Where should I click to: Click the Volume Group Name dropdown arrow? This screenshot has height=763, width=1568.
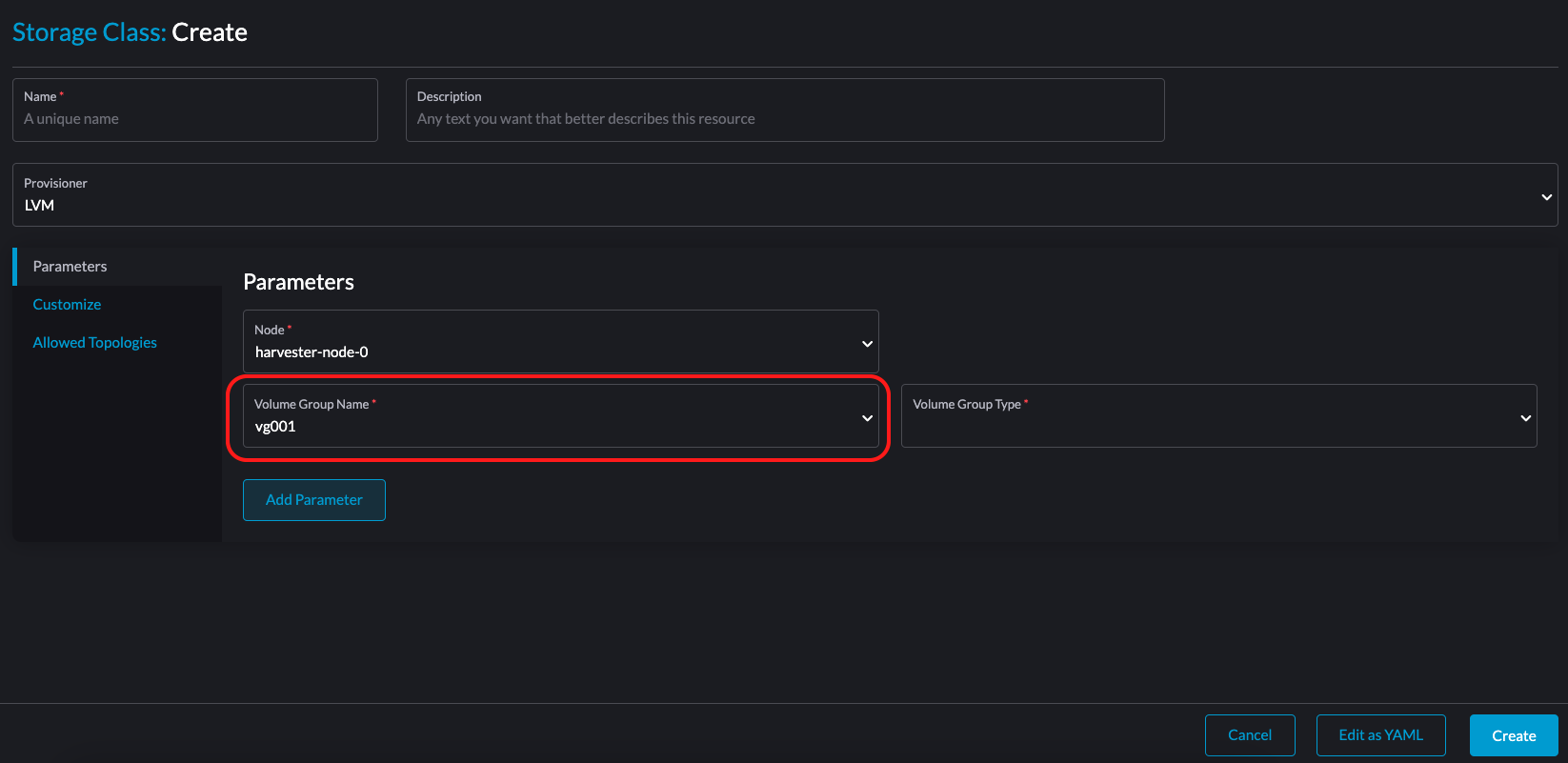pyautogui.click(x=866, y=417)
